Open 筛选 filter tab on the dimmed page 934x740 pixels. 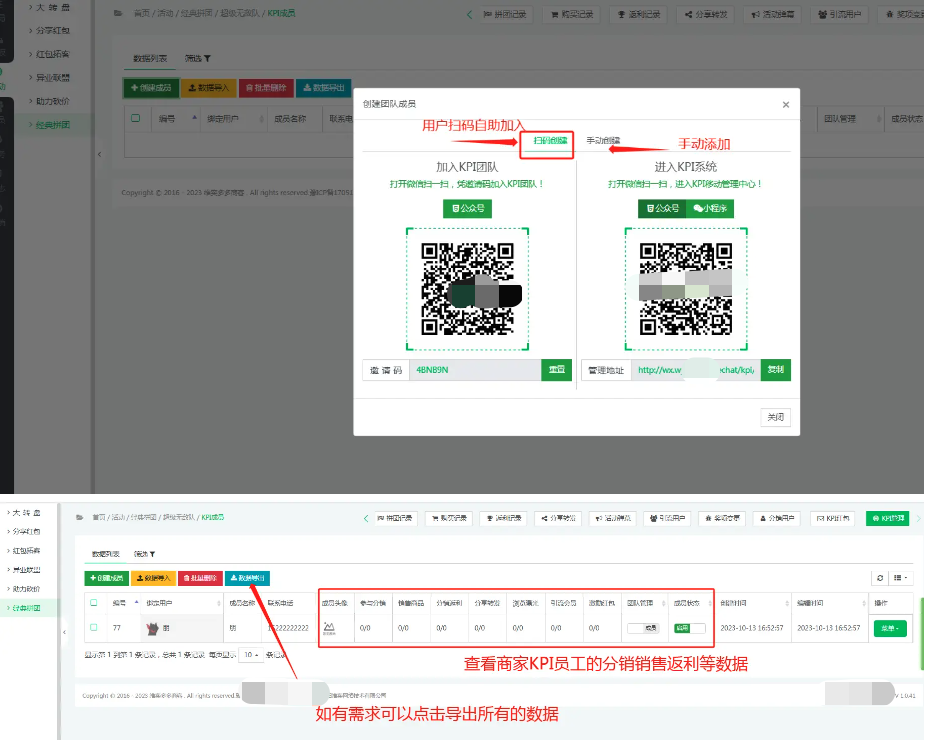(198, 58)
